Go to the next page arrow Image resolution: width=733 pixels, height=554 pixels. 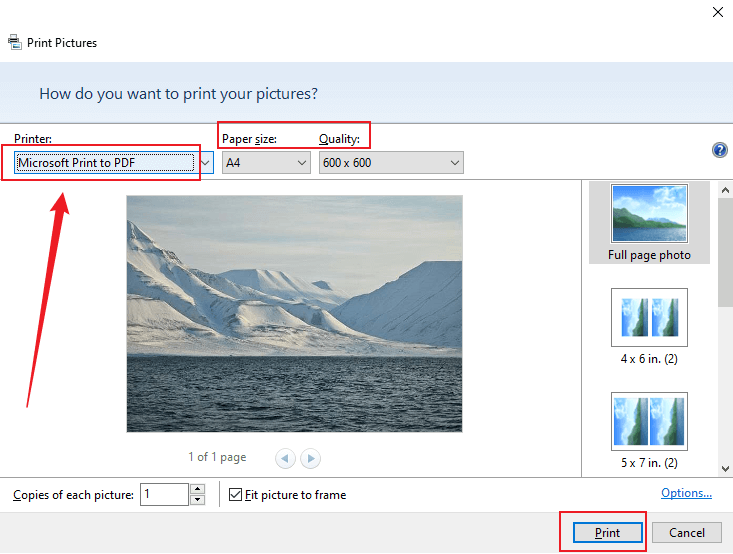coord(310,458)
